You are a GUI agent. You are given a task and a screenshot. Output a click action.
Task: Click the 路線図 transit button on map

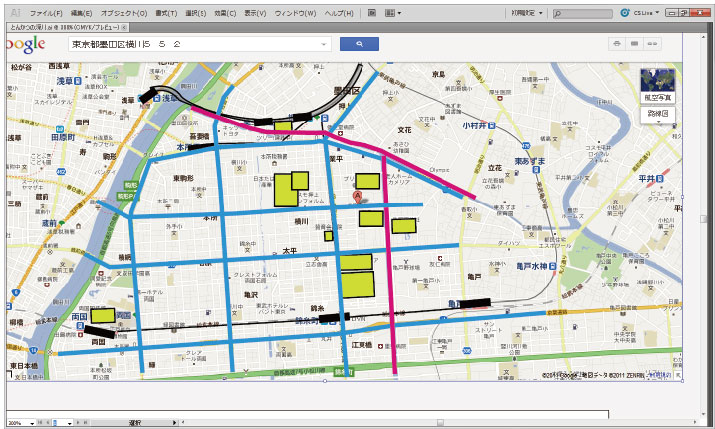point(657,114)
